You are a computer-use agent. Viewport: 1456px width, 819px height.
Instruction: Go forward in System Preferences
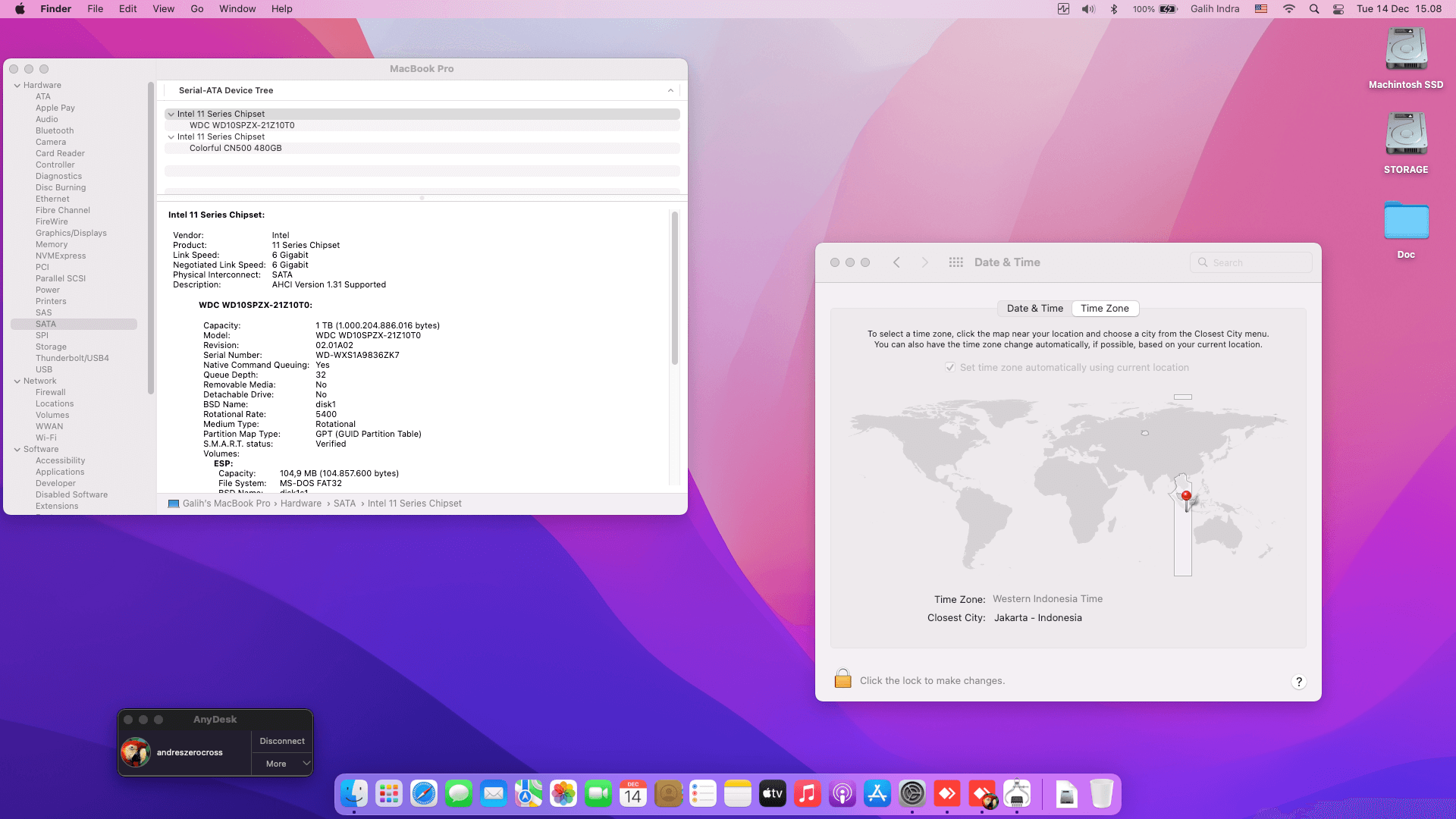click(x=924, y=262)
